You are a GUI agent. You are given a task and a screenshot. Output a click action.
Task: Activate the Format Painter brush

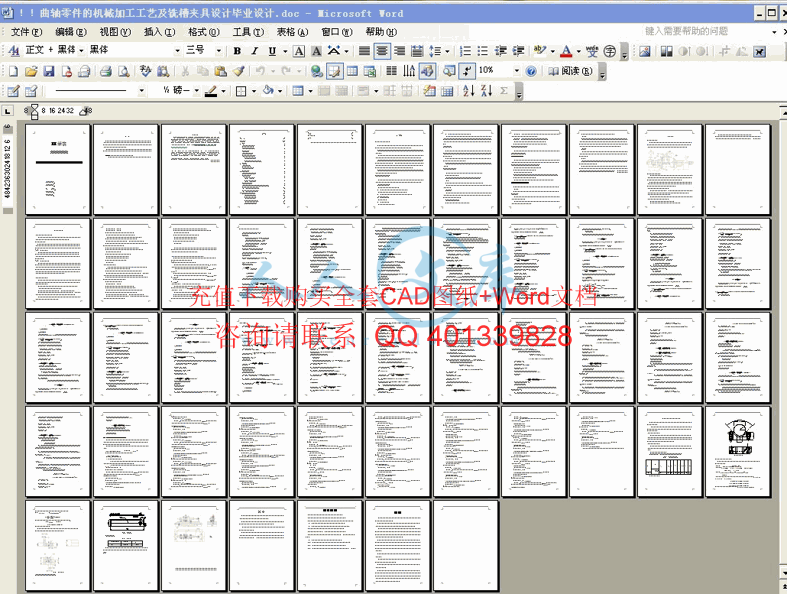tap(238, 71)
